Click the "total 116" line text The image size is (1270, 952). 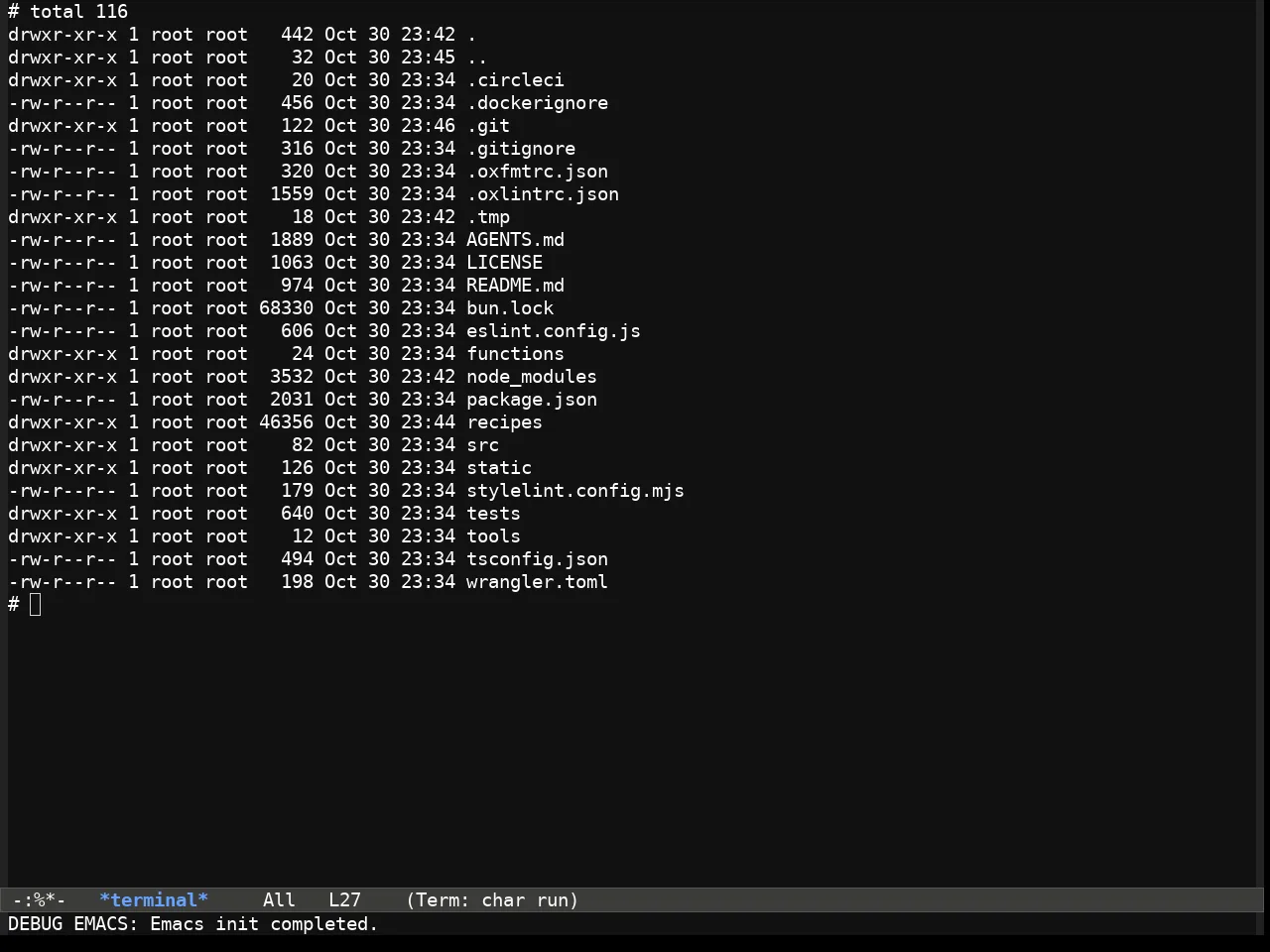78,12
